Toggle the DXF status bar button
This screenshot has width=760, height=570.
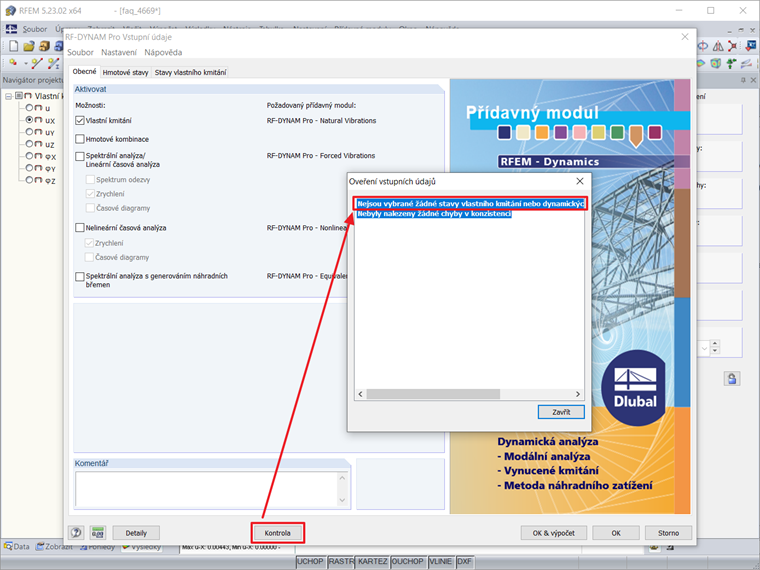pos(464,561)
